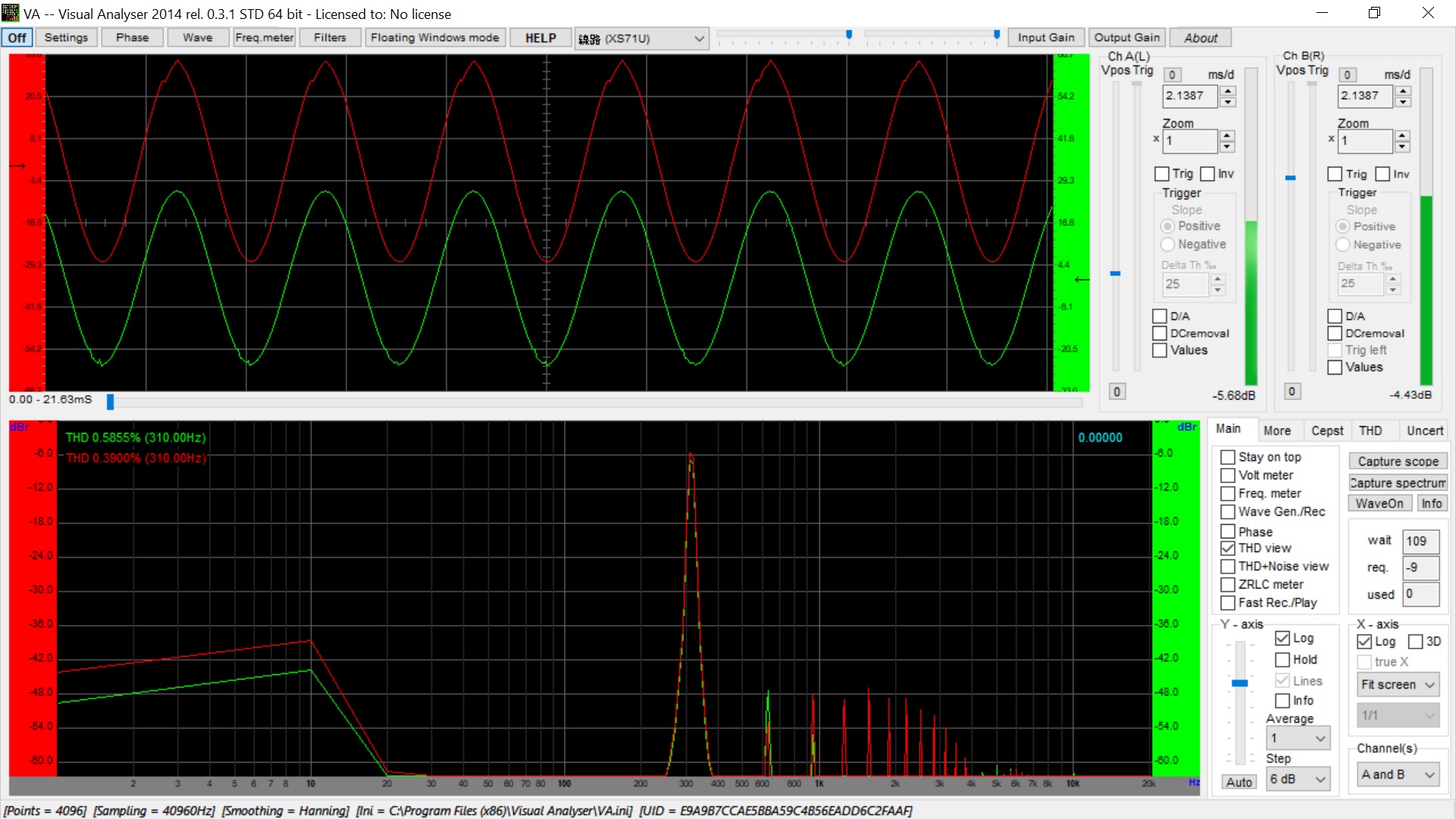Open the Channel(s) A and B dropdown
Screen dimensions: 1456x819
click(1398, 774)
